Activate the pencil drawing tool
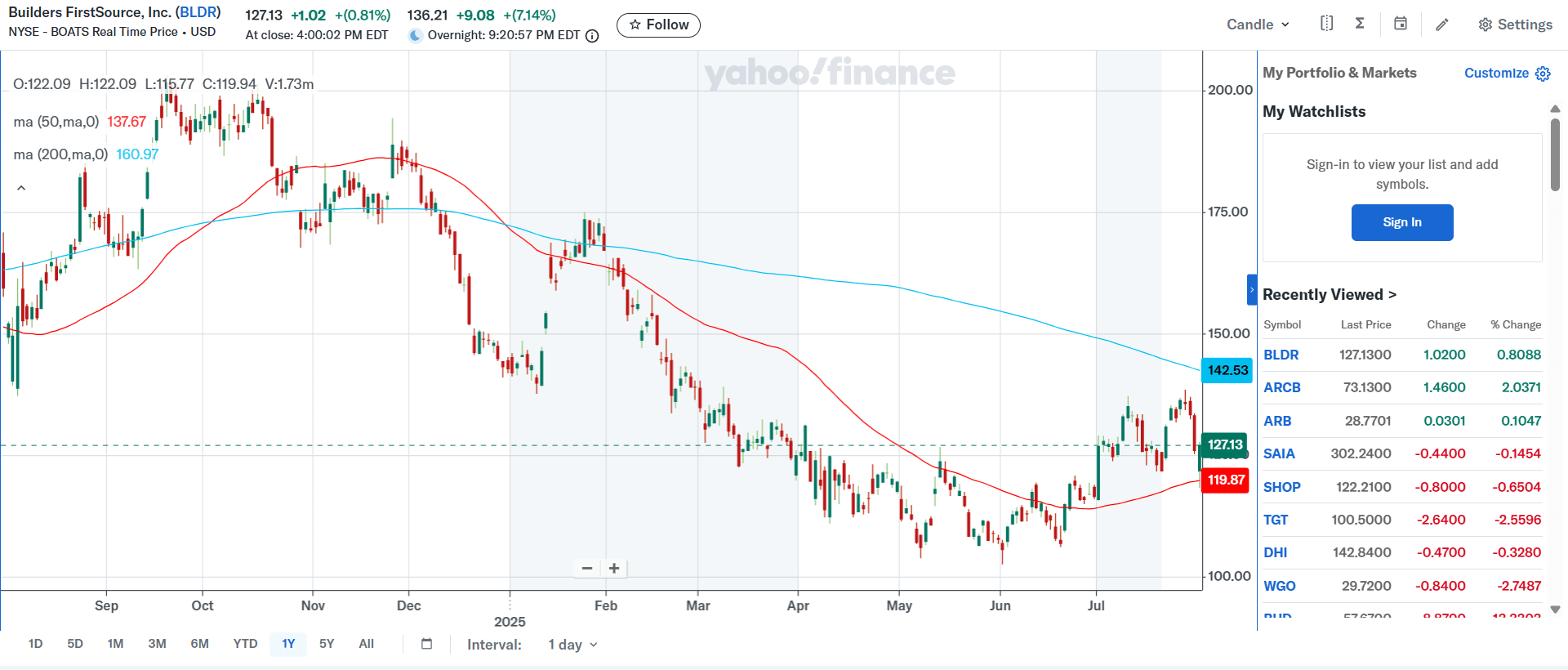Viewport: 1568px width, 670px height. coord(1442,25)
